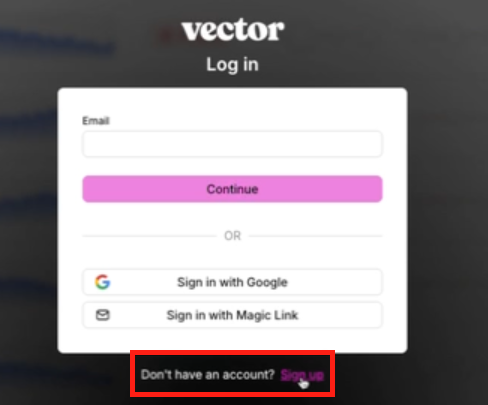This screenshot has height=405, width=488.
Task: Click empty white area below Magic Link button
Action: pos(232,341)
